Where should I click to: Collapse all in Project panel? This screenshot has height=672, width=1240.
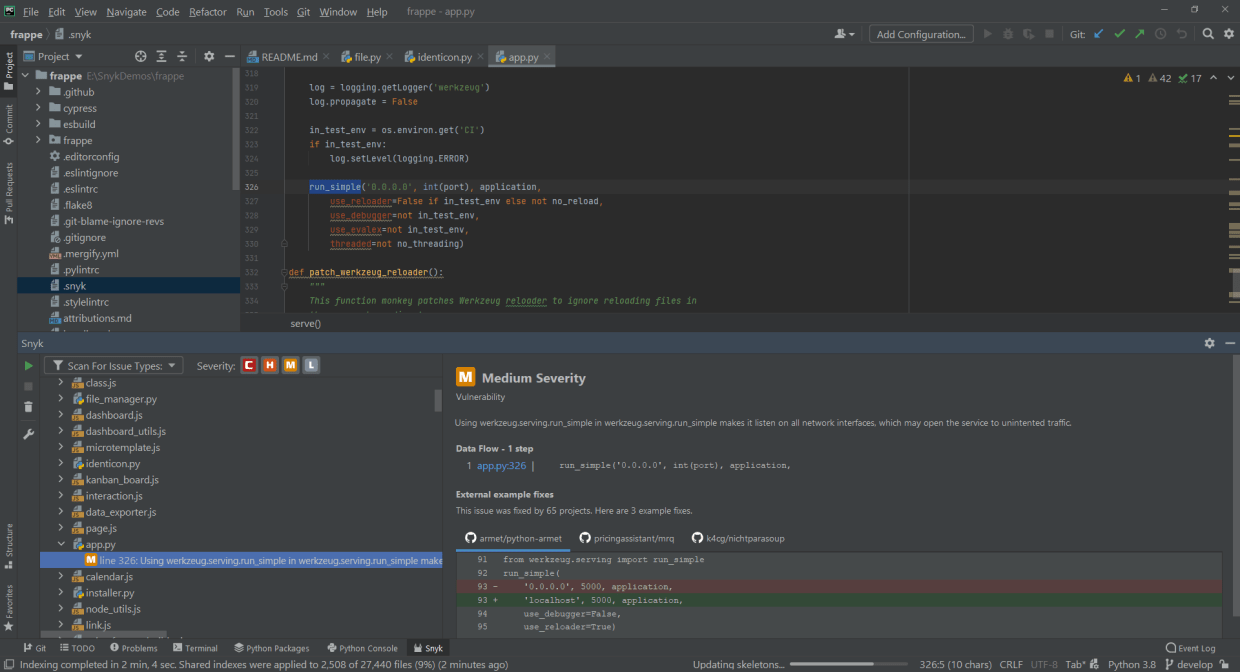click(182, 57)
